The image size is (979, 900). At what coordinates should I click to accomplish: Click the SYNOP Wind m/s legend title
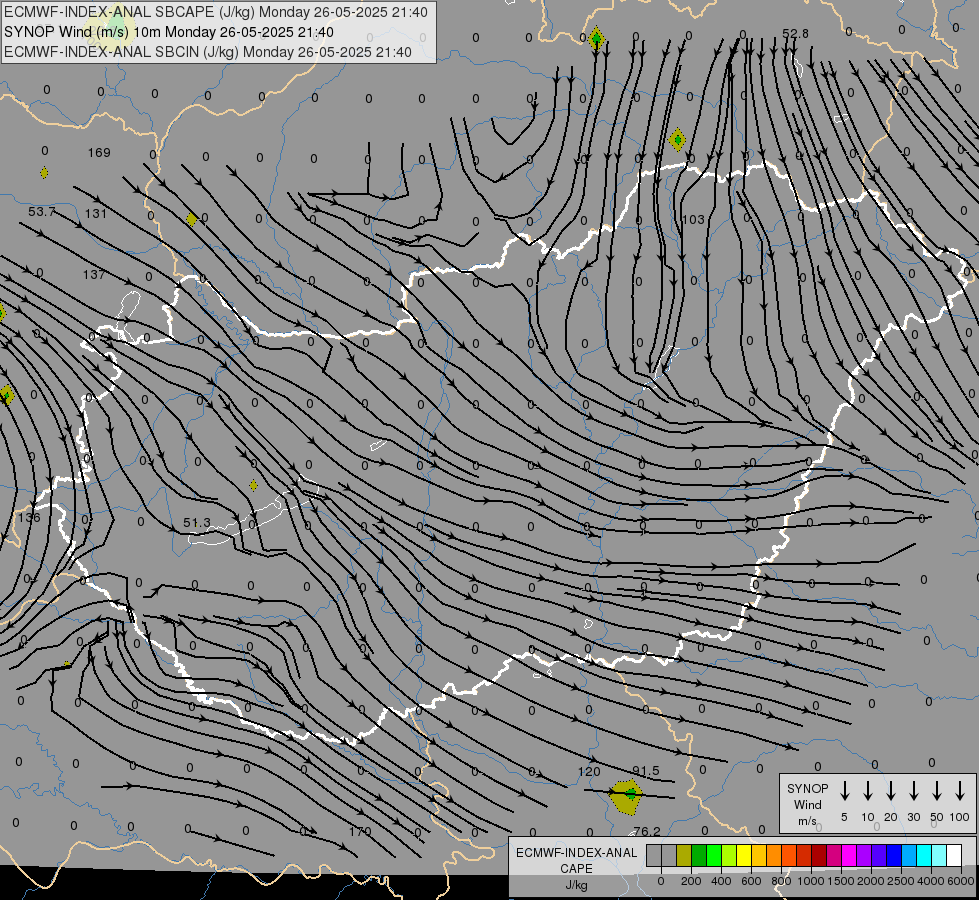click(807, 804)
